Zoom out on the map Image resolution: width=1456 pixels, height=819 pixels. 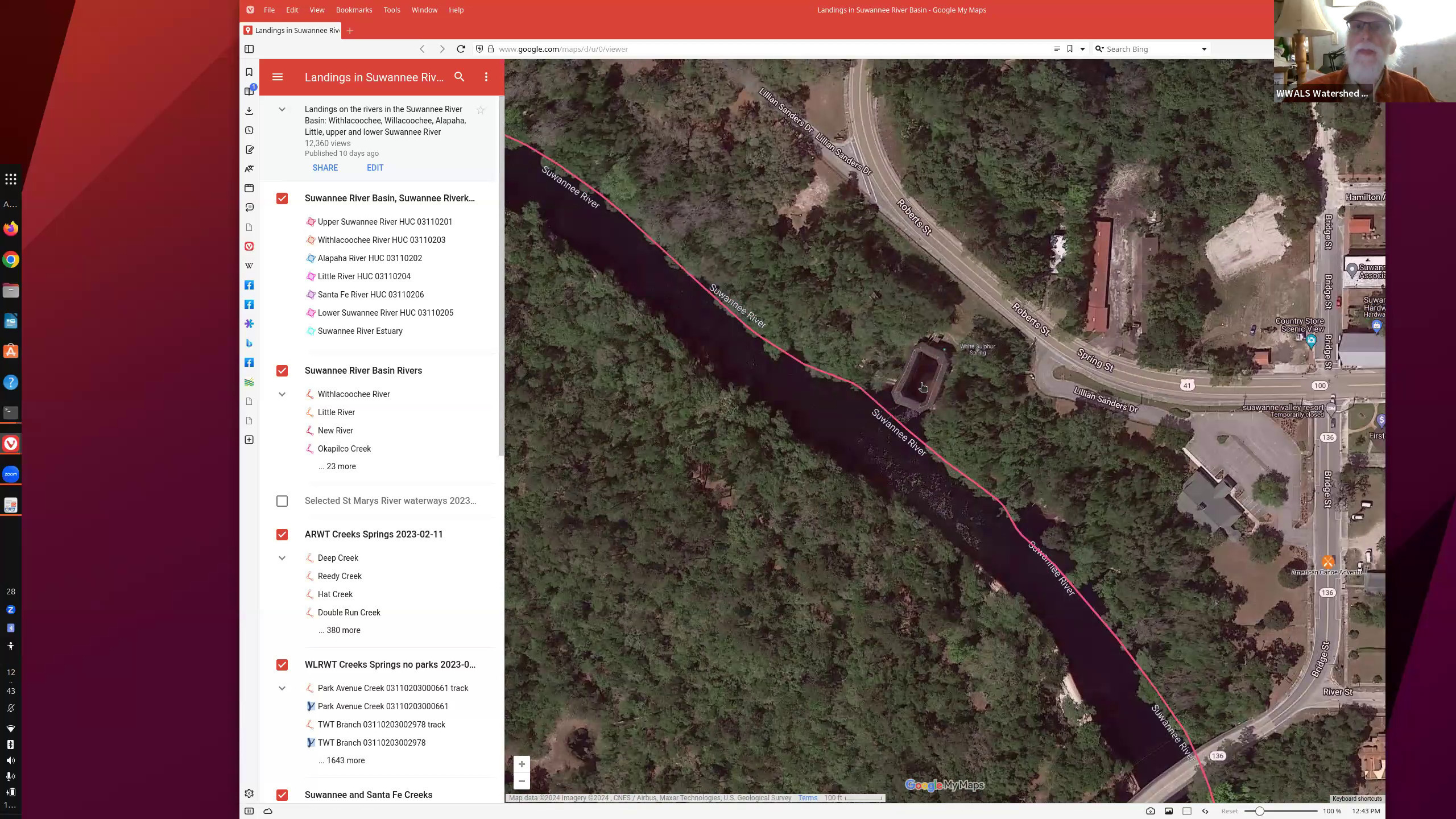tap(522, 781)
